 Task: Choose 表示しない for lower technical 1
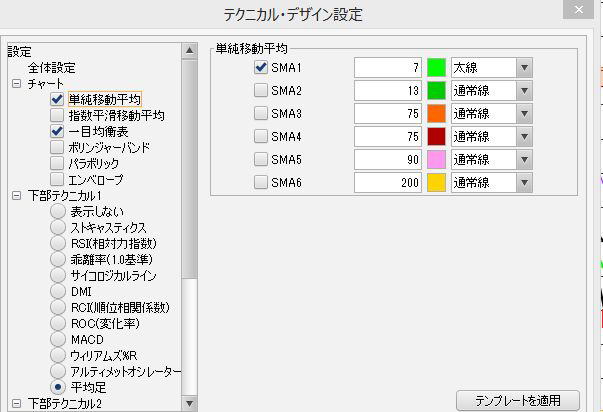point(57,211)
